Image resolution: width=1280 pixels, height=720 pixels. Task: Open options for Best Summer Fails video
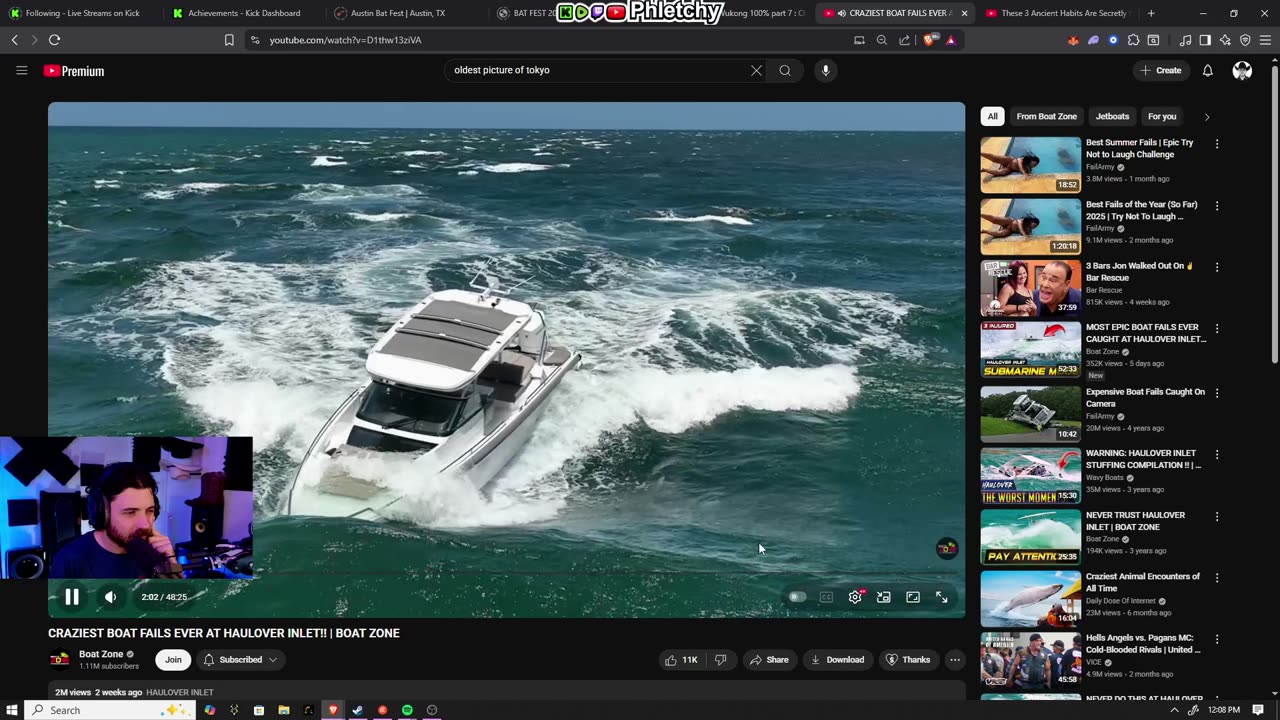(1217, 144)
